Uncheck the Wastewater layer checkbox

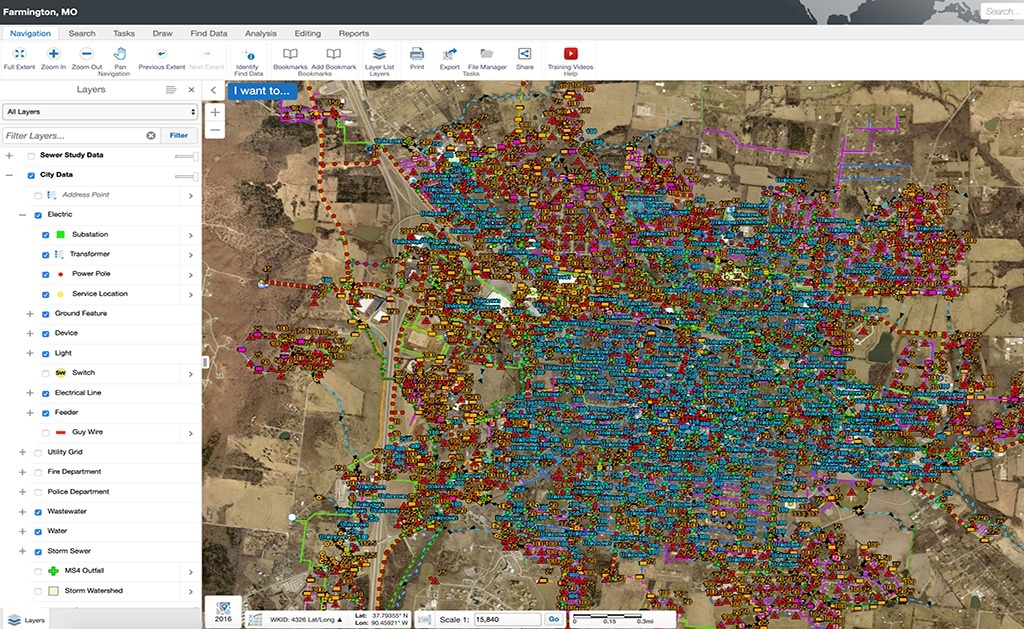[x=38, y=512]
